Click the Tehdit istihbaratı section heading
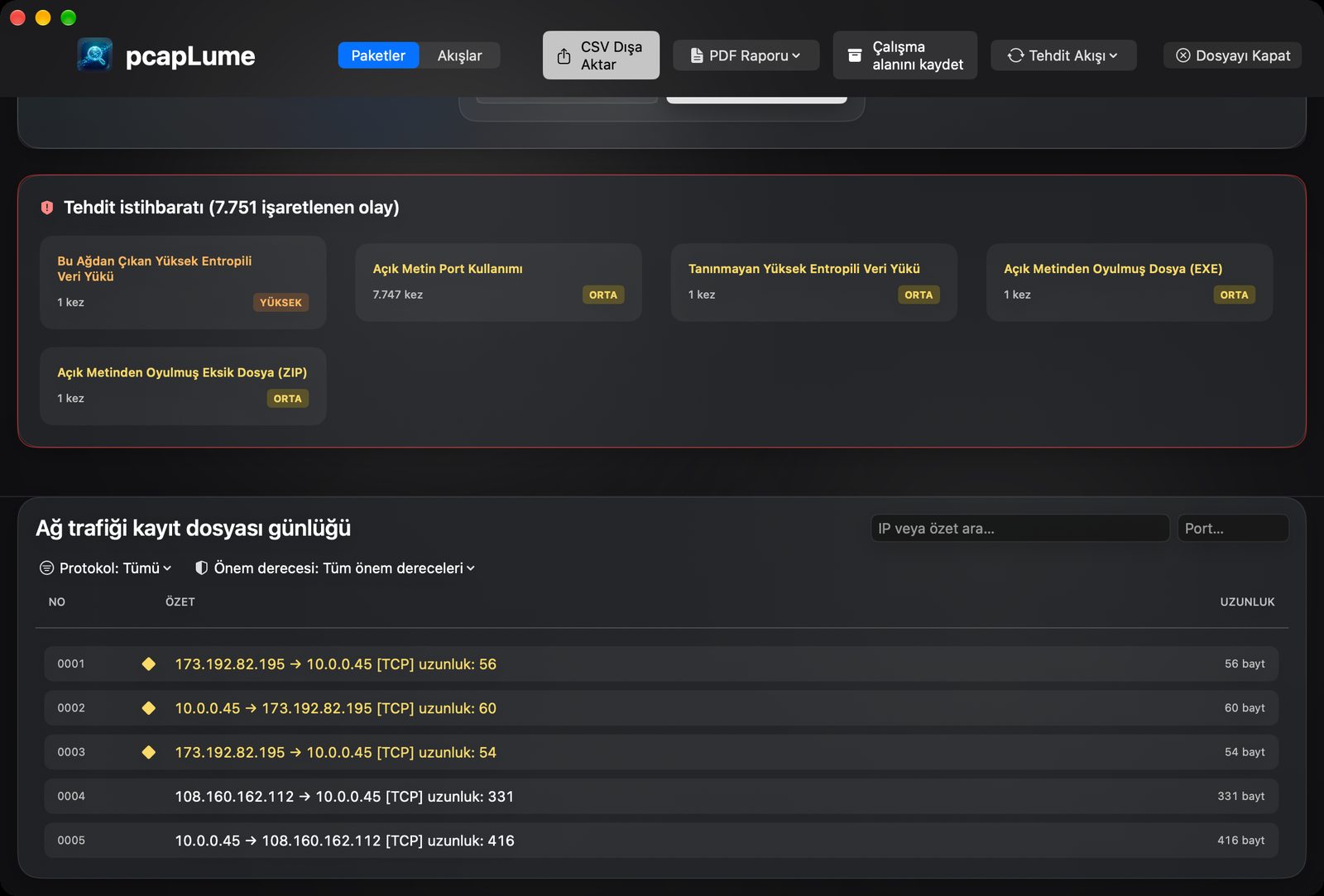Image resolution: width=1324 pixels, height=896 pixels. pos(232,208)
